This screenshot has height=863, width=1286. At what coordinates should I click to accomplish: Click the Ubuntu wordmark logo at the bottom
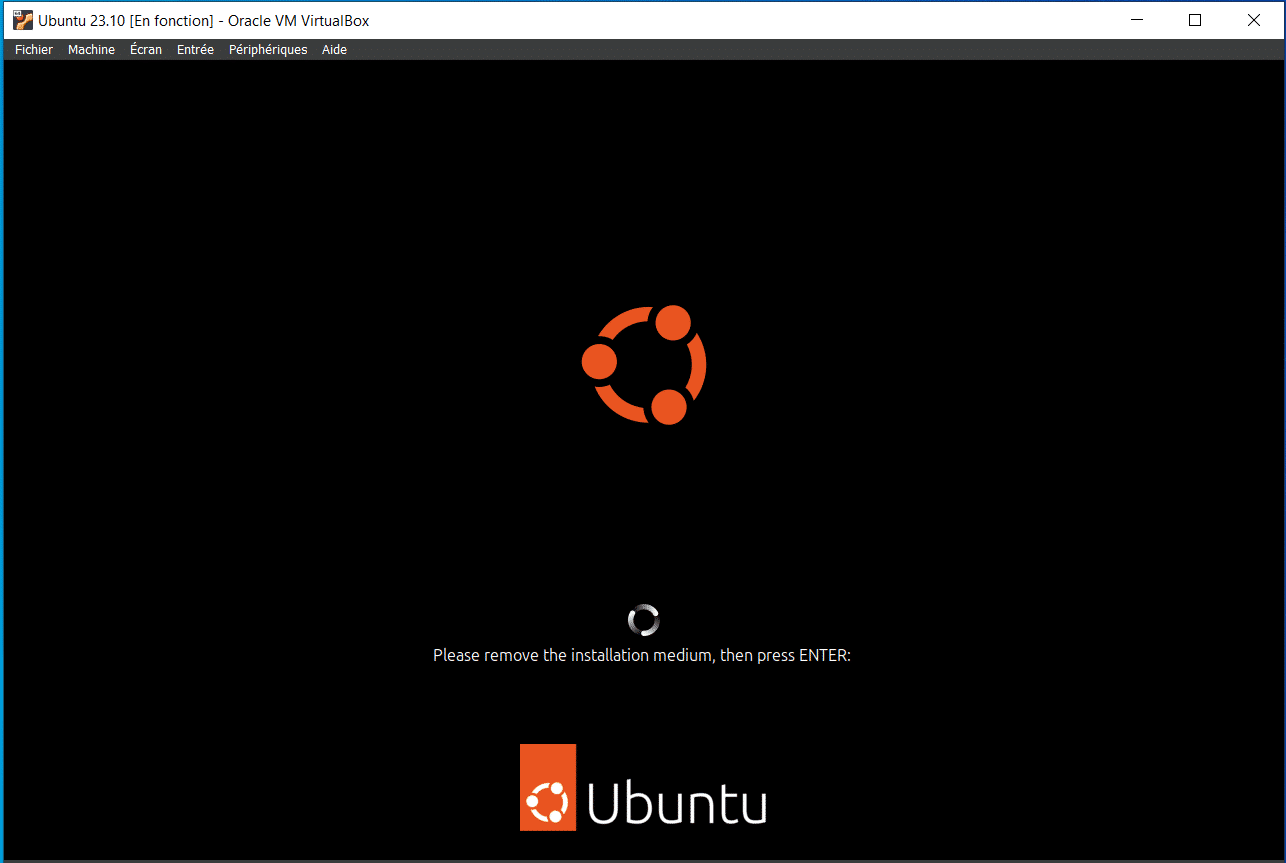pos(678,801)
